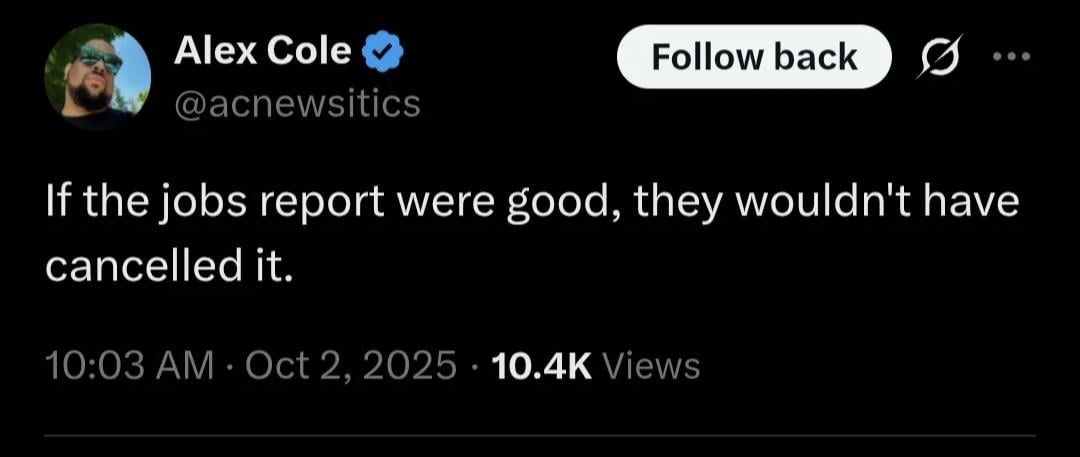Open Alex Cole's profile avatar photo
The width and height of the screenshot is (1080, 457).
coord(98,78)
